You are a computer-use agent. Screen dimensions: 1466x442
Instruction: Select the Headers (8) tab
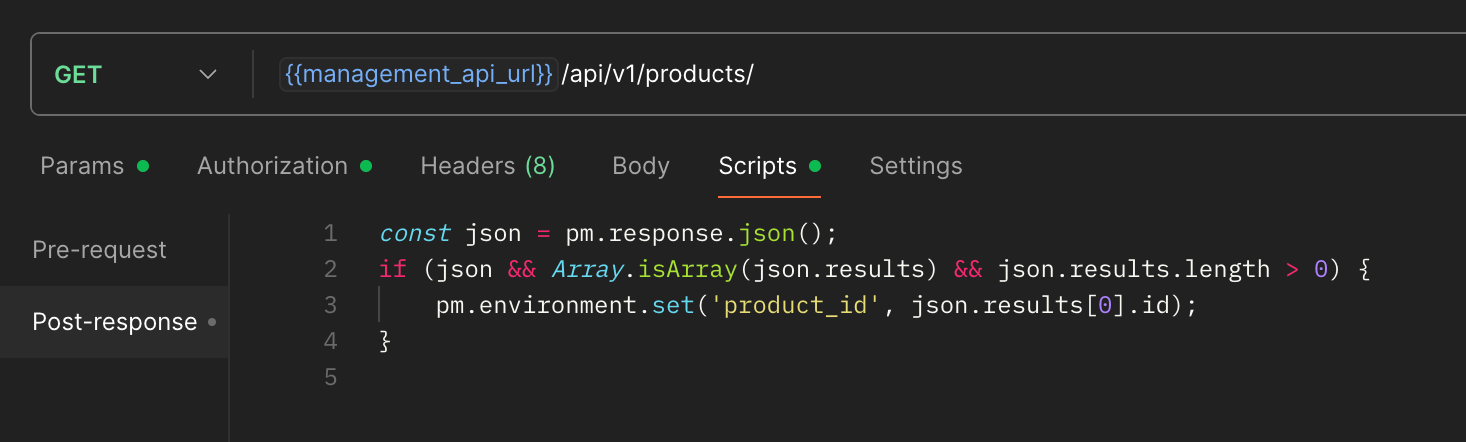487,166
